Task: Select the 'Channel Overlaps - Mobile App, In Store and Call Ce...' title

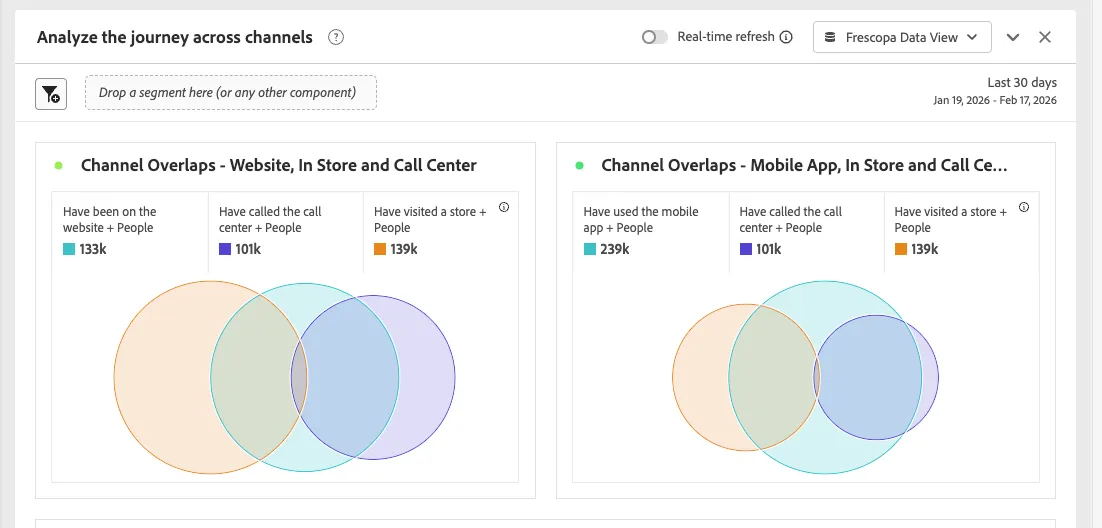Action: tap(805, 165)
